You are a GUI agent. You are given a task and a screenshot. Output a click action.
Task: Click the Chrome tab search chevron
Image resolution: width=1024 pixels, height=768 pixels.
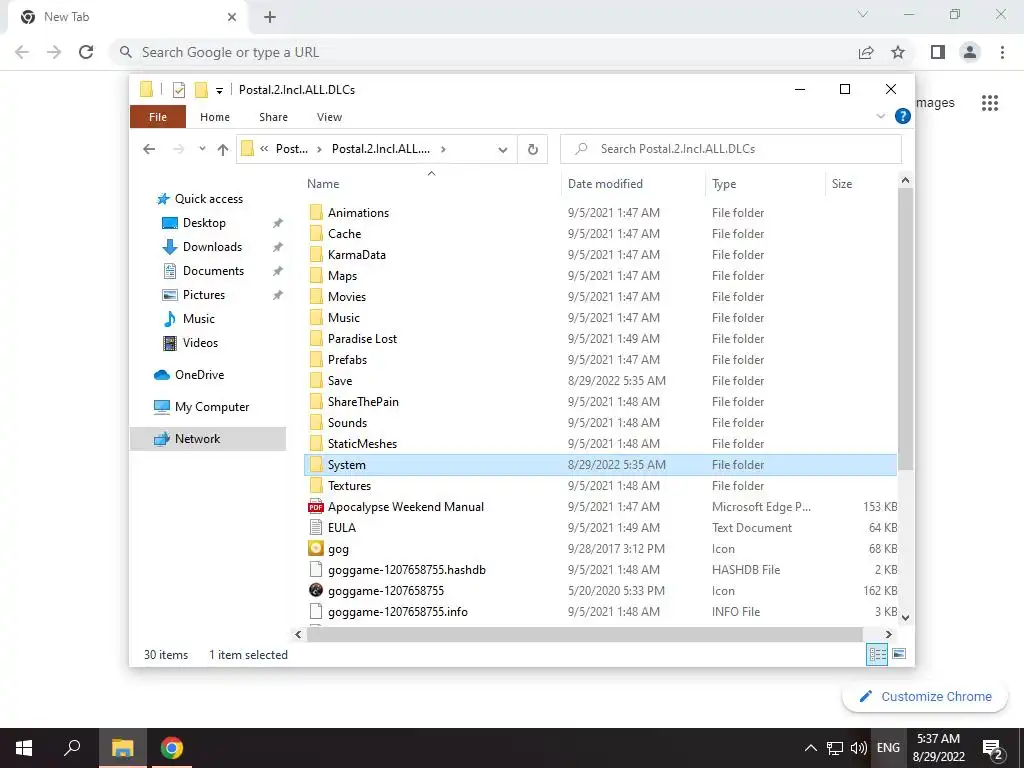click(x=863, y=14)
